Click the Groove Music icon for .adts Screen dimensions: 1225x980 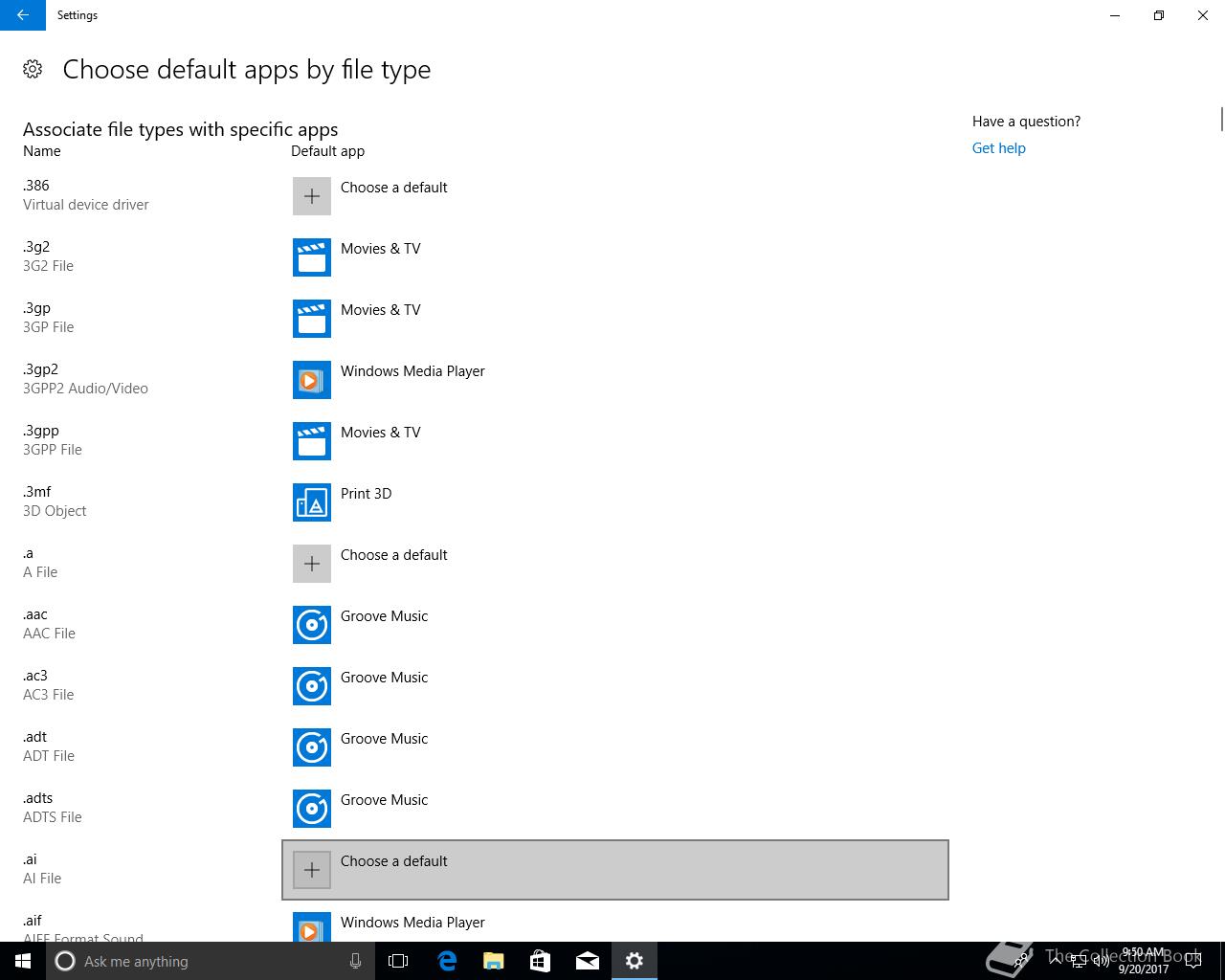point(312,809)
